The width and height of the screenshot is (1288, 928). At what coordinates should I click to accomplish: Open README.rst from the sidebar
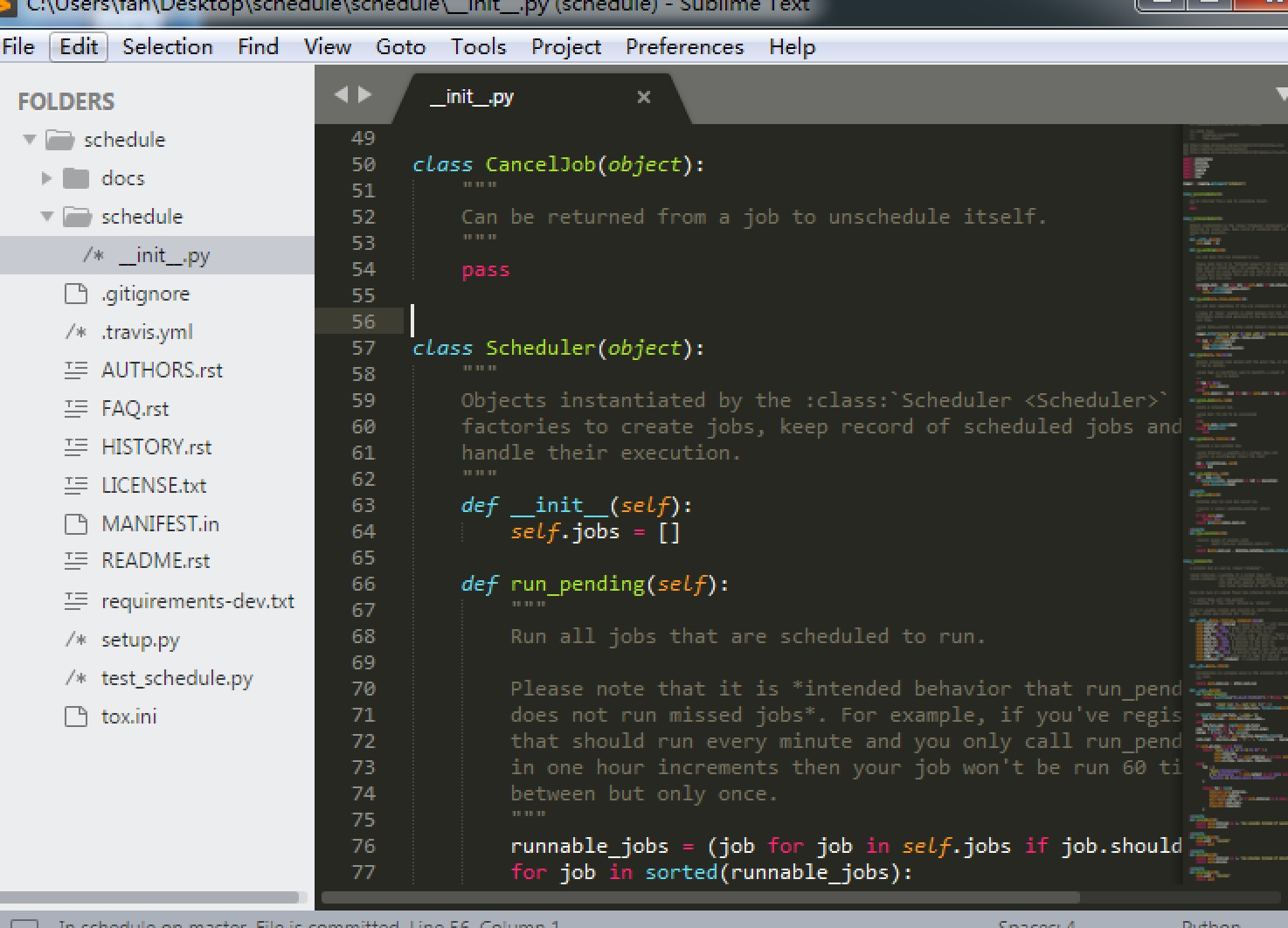[x=156, y=561]
